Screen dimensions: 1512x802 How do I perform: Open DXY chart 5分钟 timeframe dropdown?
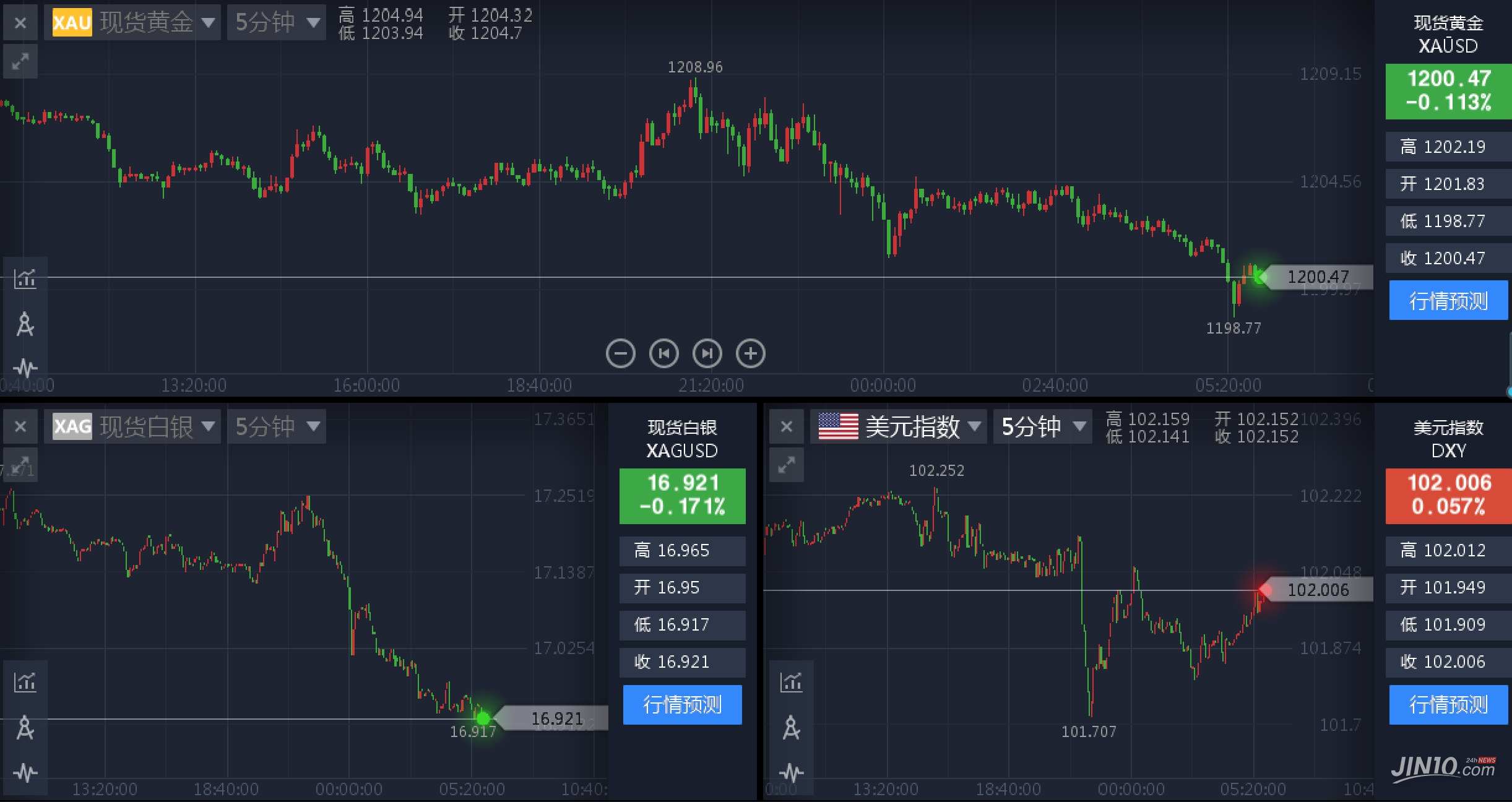[x=1043, y=426]
